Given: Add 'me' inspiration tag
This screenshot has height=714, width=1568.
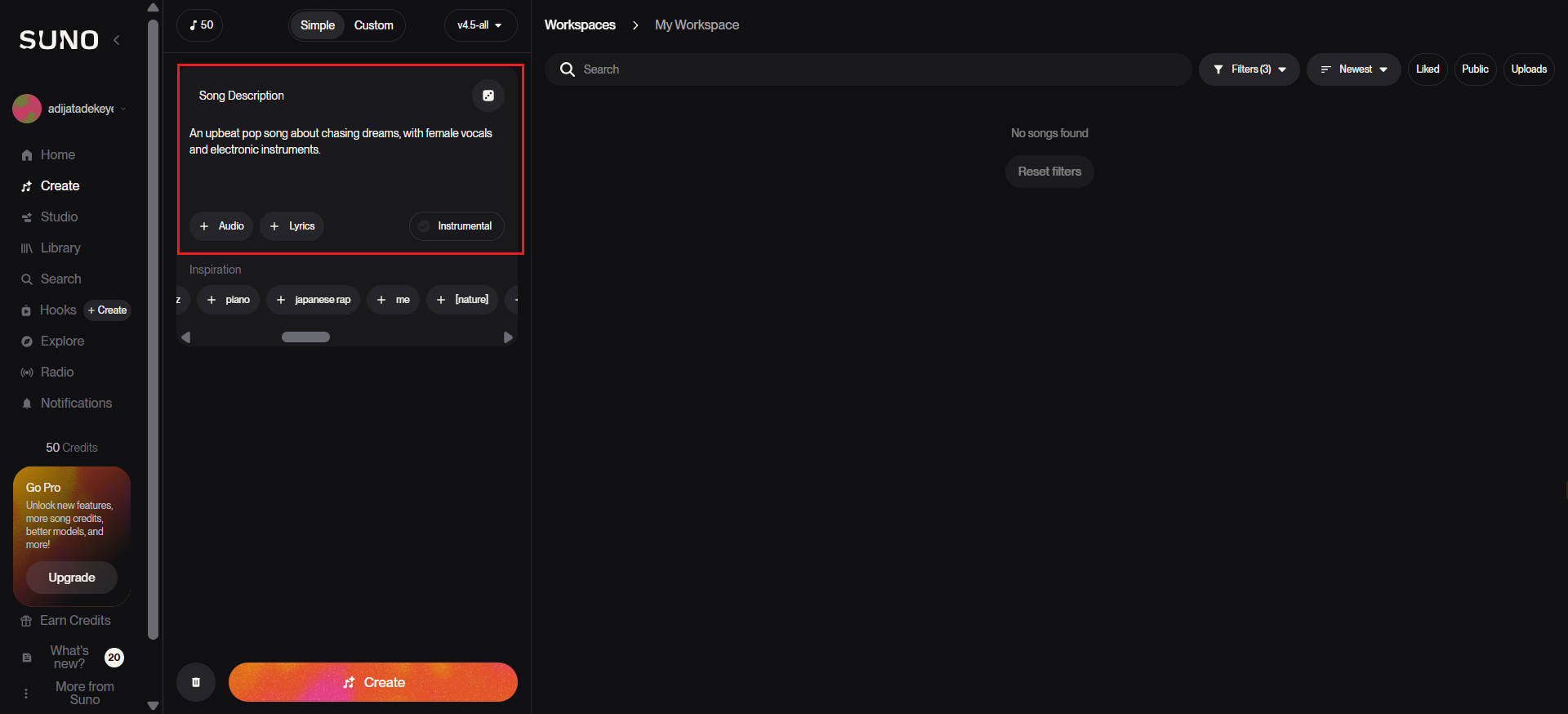Looking at the screenshot, I should (x=394, y=300).
